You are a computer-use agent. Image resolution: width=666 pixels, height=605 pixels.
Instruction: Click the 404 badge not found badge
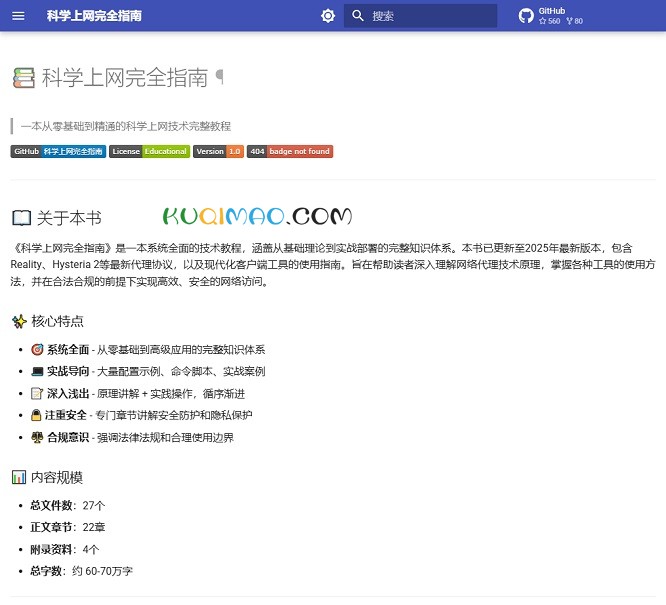(x=290, y=152)
